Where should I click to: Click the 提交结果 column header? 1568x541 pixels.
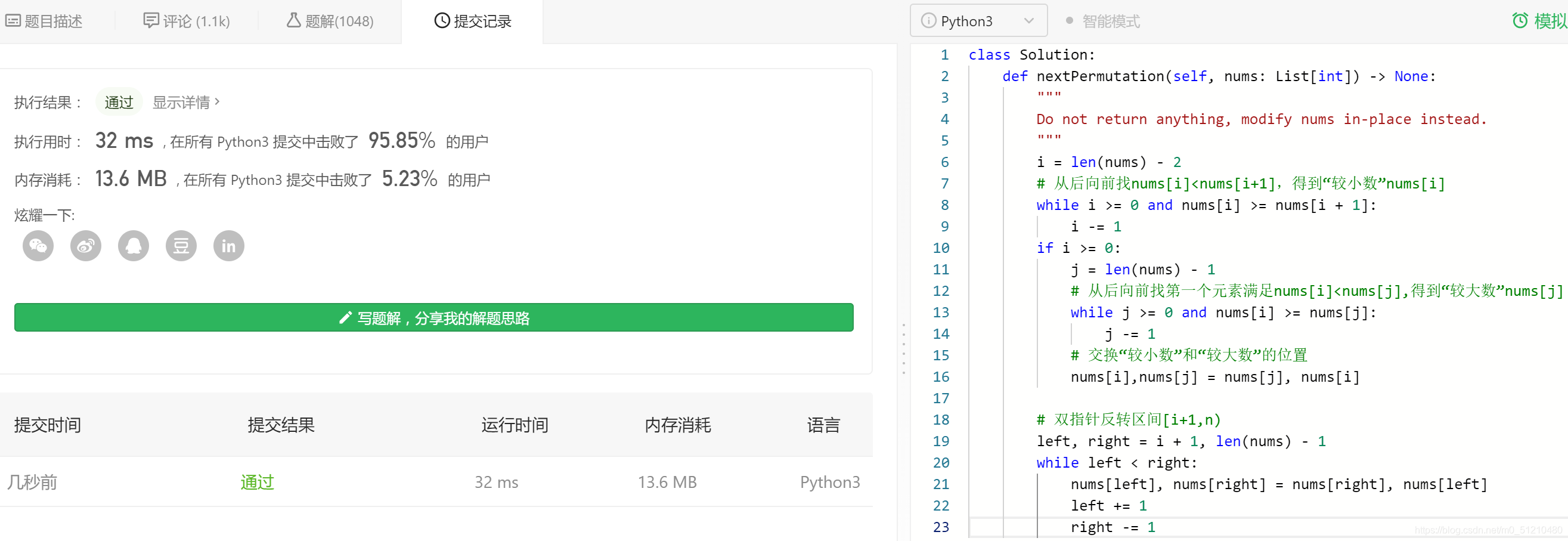tap(281, 425)
